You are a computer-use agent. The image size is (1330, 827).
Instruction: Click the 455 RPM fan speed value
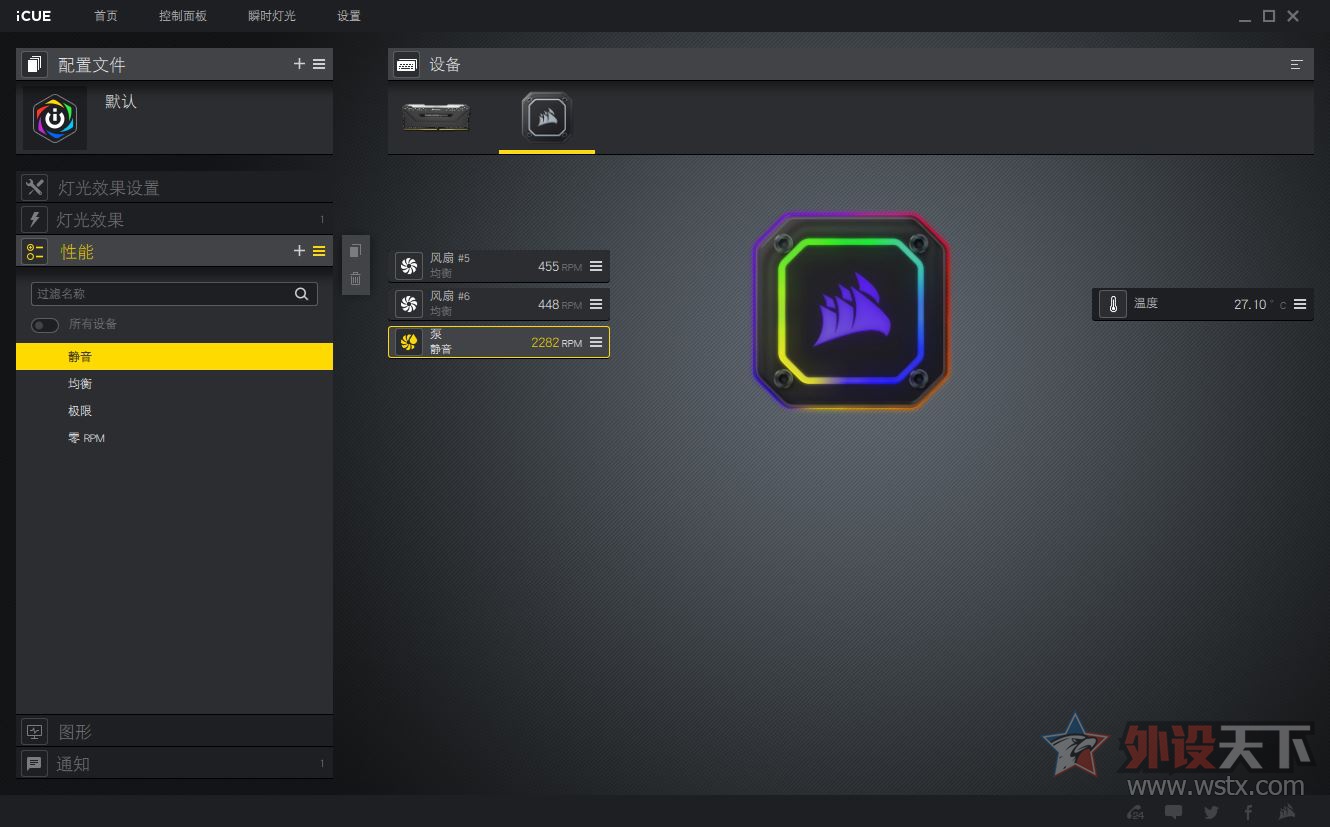(x=560, y=267)
